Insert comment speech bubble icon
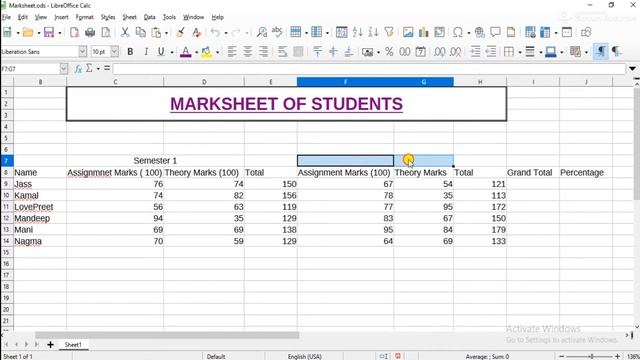Screen dimensions: 640x360 tap(495, 32)
